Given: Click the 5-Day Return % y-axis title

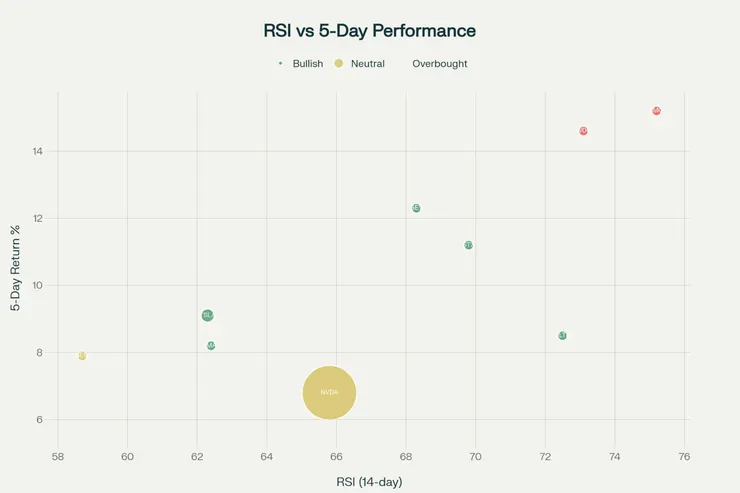Looking at the screenshot, I should pos(15,267).
